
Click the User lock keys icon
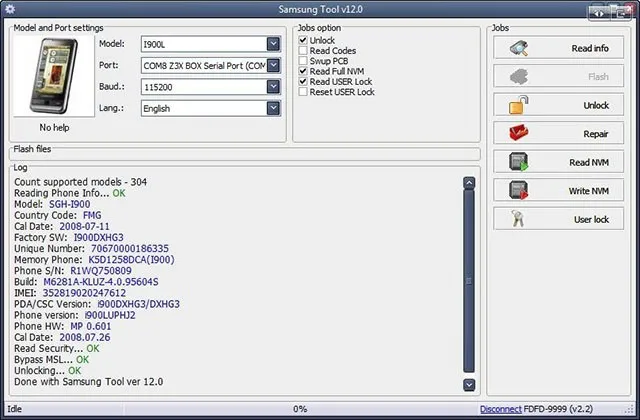[x=518, y=219]
